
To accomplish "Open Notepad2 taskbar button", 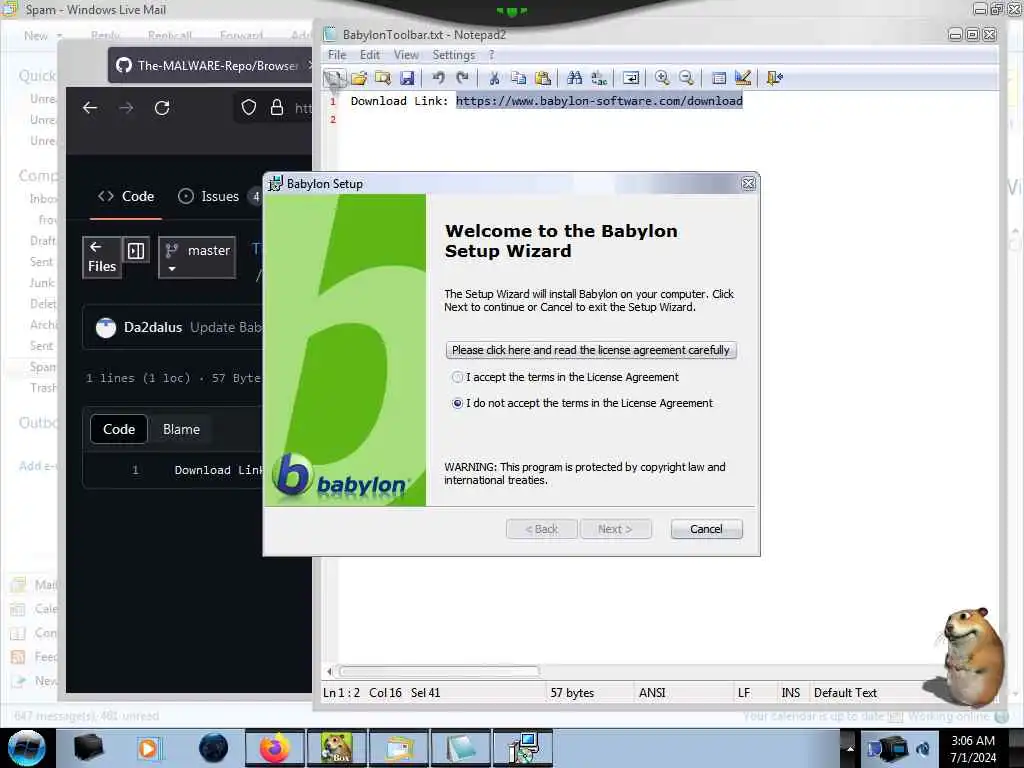I will pyautogui.click(x=461, y=748).
